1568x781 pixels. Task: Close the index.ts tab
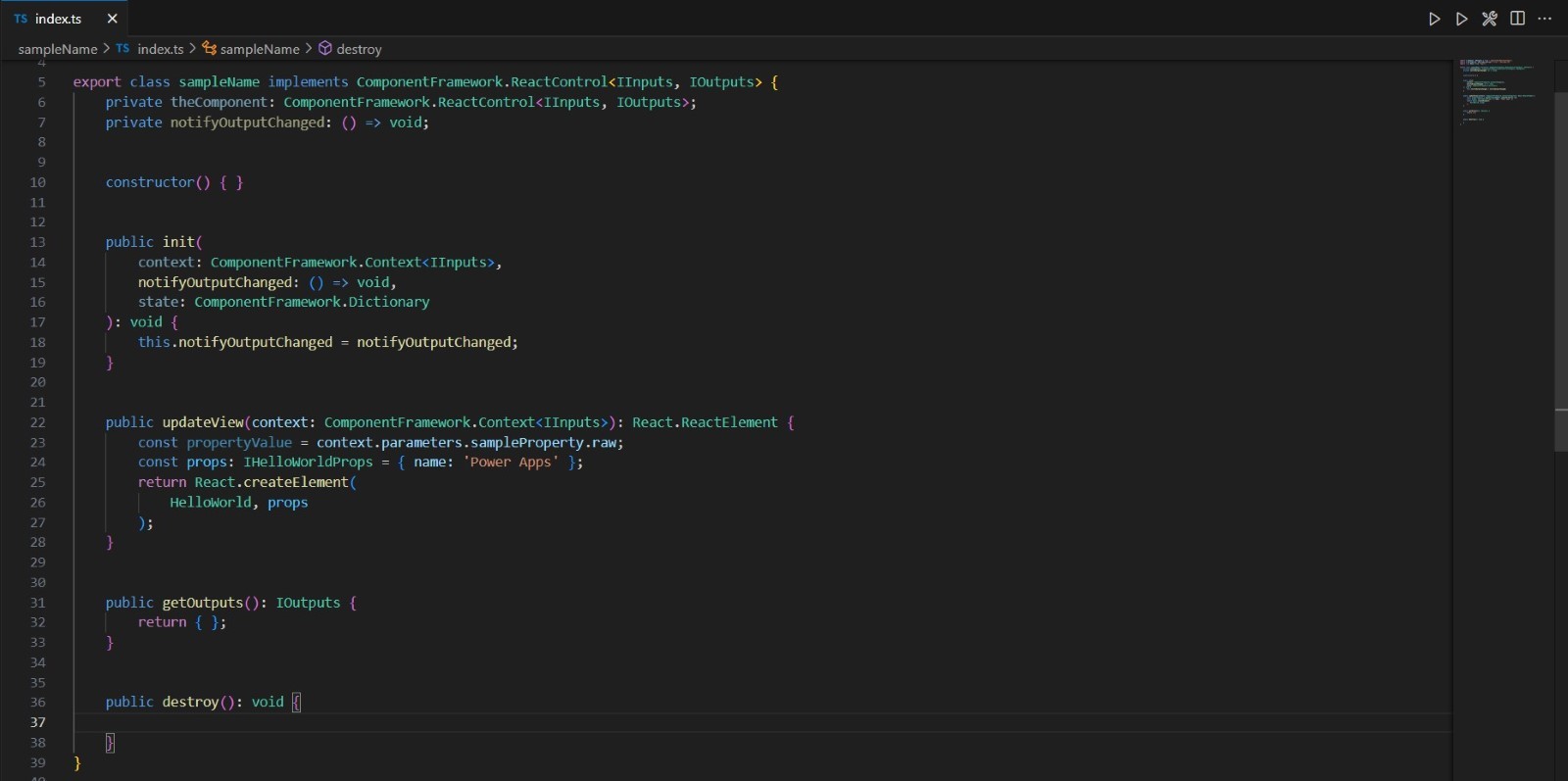click(x=112, y=19)
